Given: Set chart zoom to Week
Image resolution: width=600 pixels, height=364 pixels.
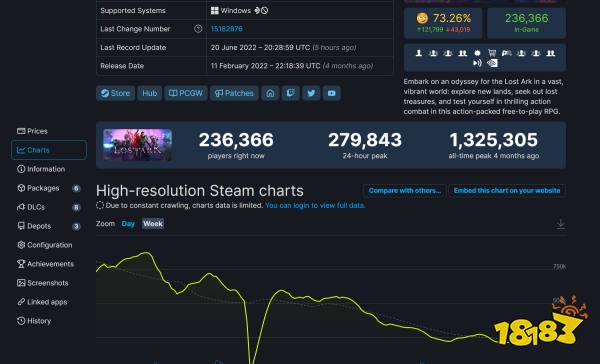Looking at the screenshot, I should pos(153,224).
